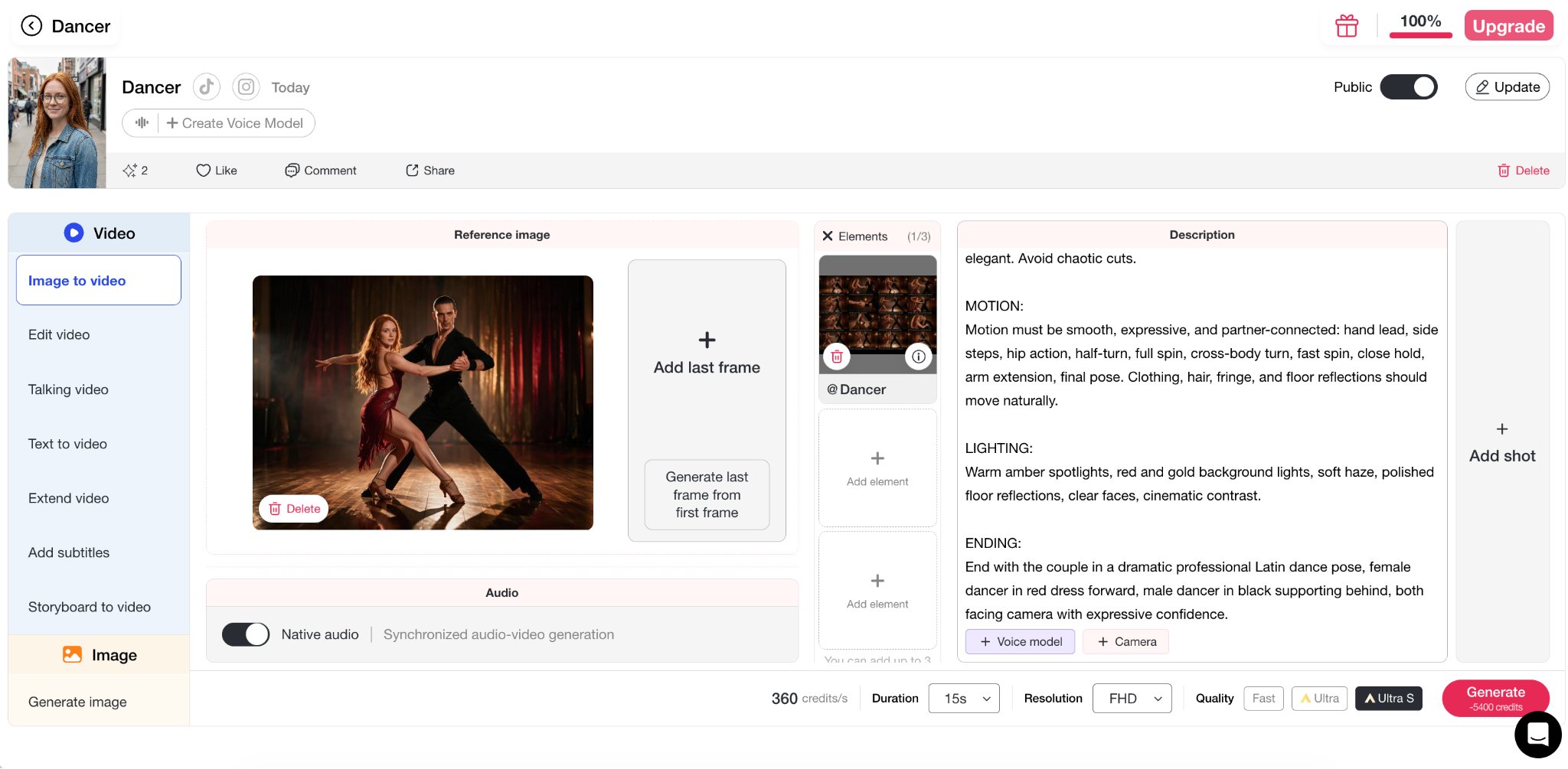Click the dancing couple reference image
Image resolution: width=1568 pixels, height=769 pixels.
point(423,402)
